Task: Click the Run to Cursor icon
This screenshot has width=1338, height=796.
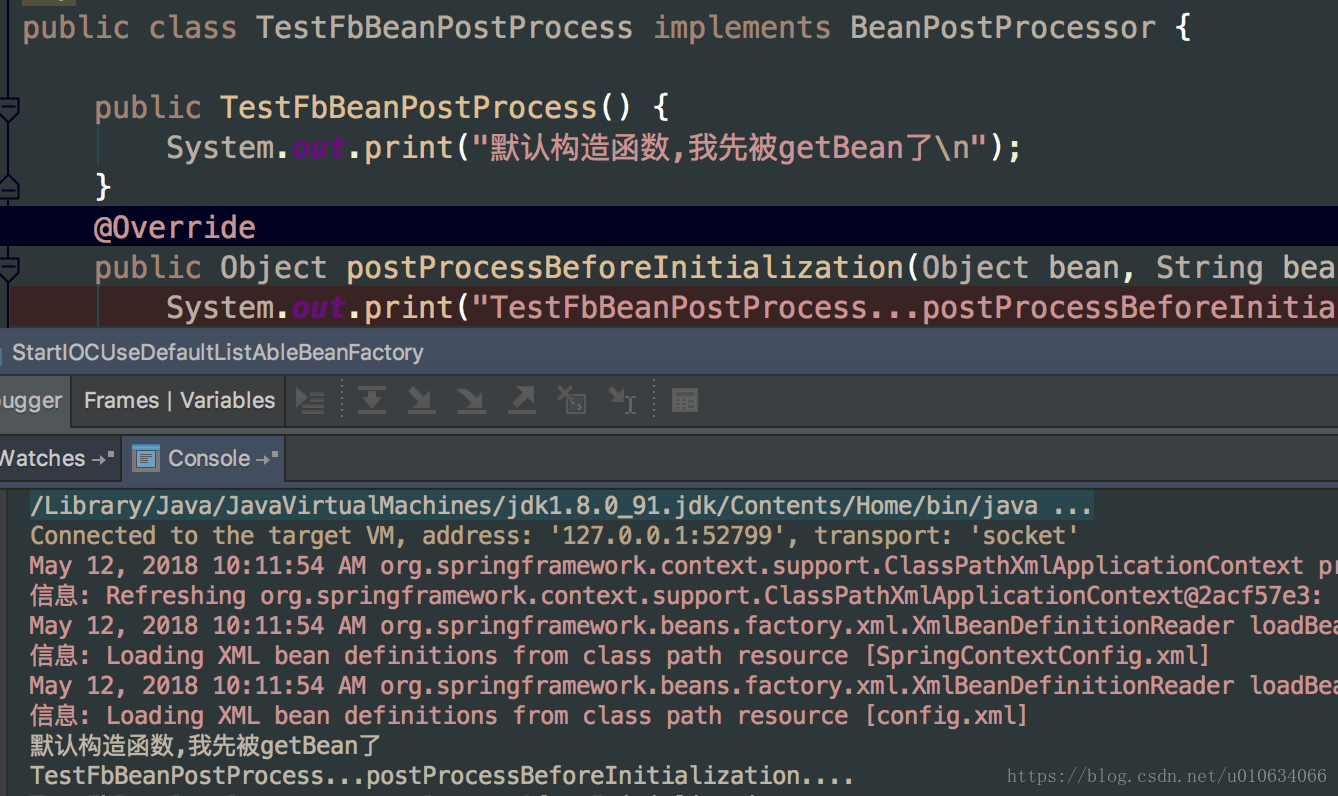Action: (x=622, y=401)
